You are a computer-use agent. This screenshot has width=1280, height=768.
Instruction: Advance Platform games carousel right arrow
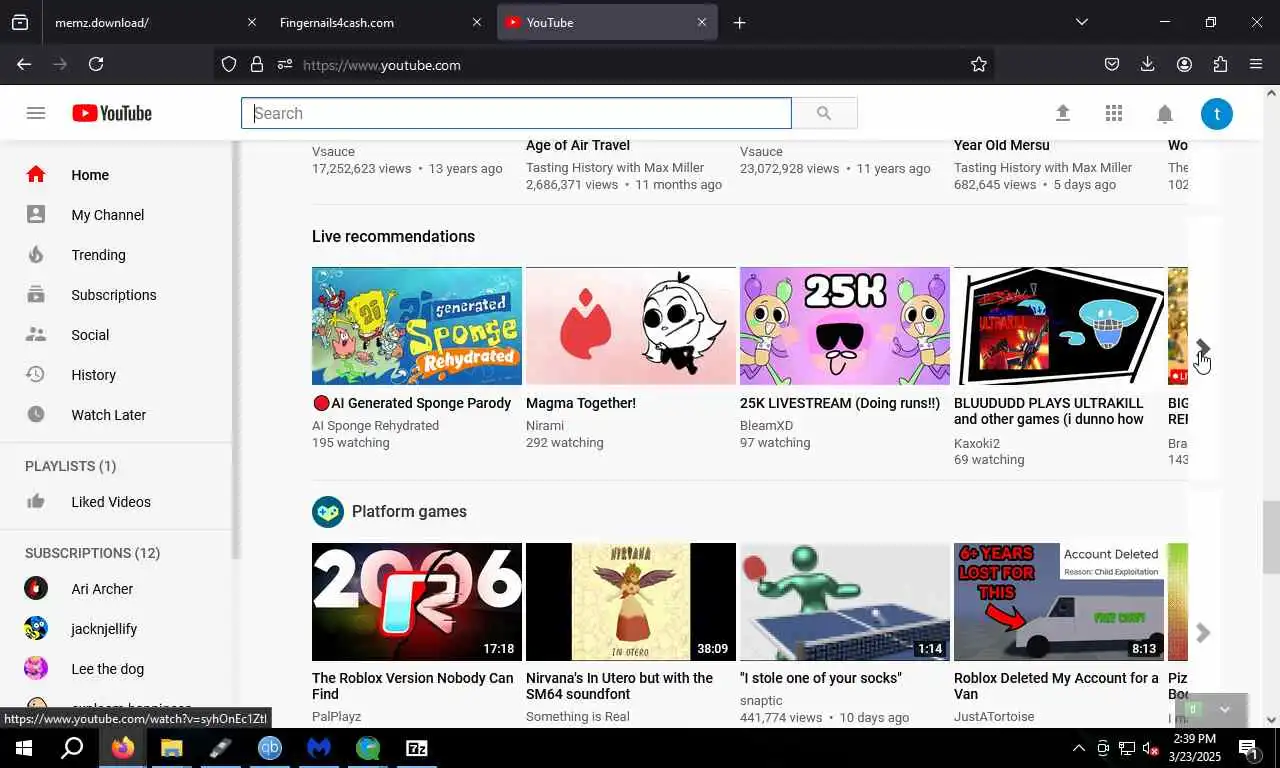coord(1203,633)
